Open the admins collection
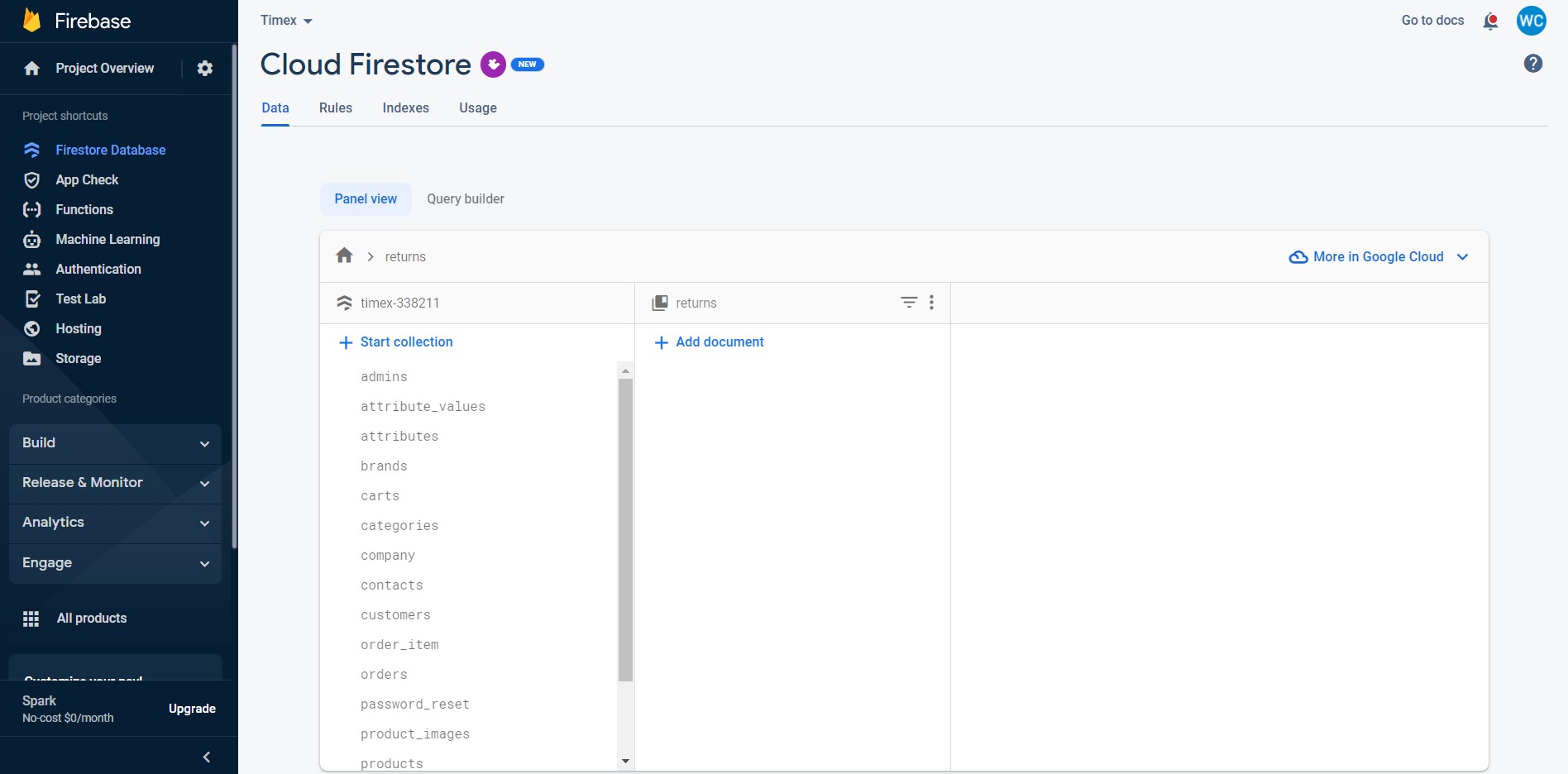Viewport: 1568px width, 774px height. (x=384, y=377)
